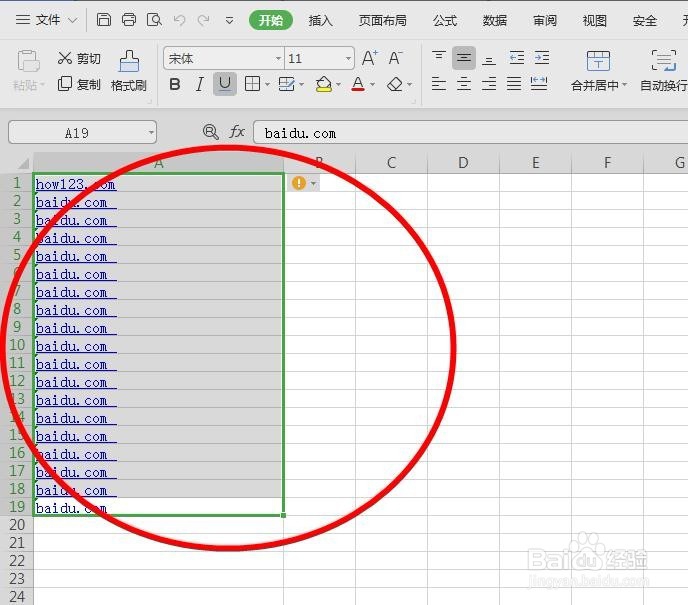
Task: Click the eraser clear icon
Action: click(x=395, y=84)
